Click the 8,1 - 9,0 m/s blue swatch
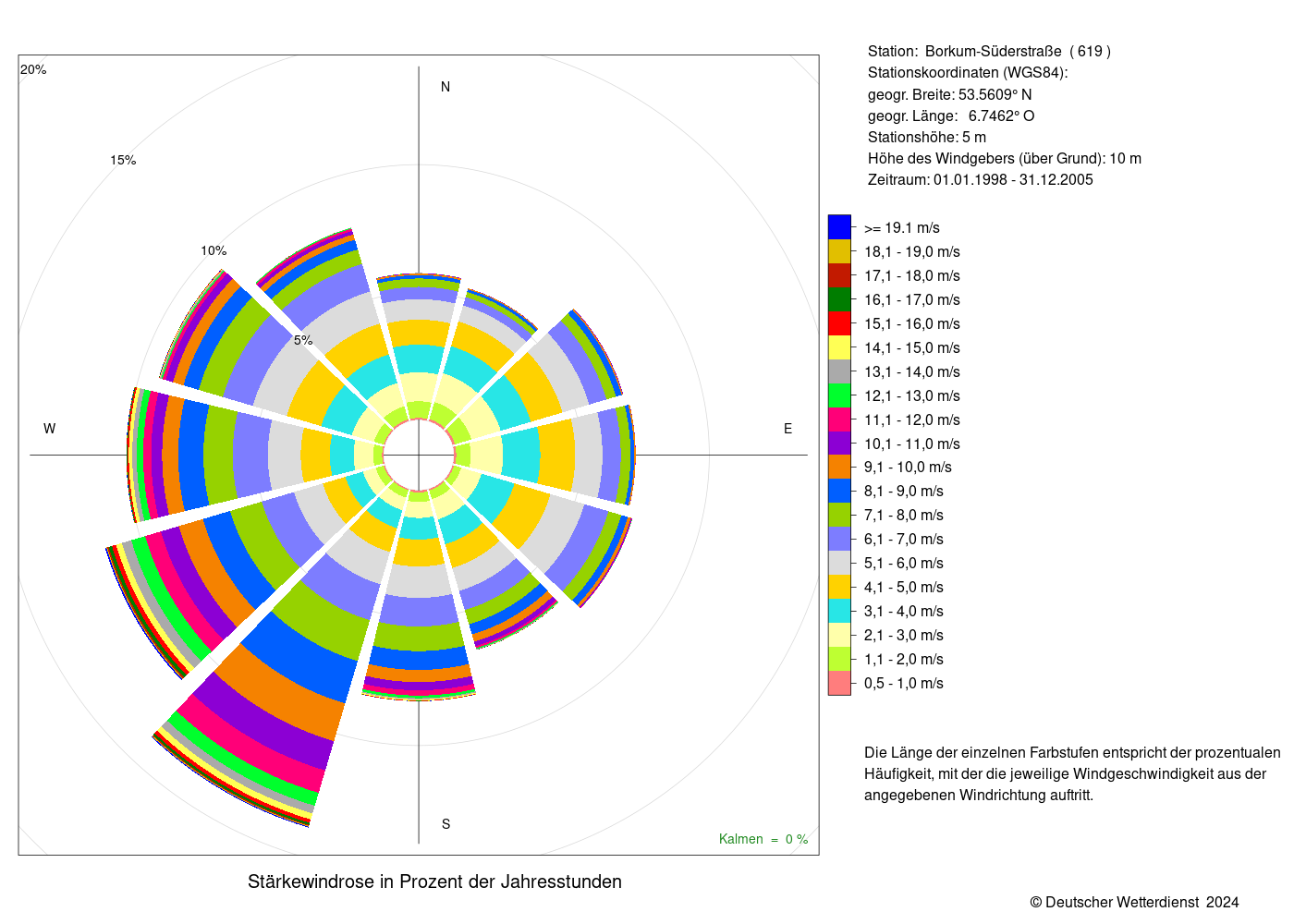Viewport: 1294px width, 924px height. 839,491
